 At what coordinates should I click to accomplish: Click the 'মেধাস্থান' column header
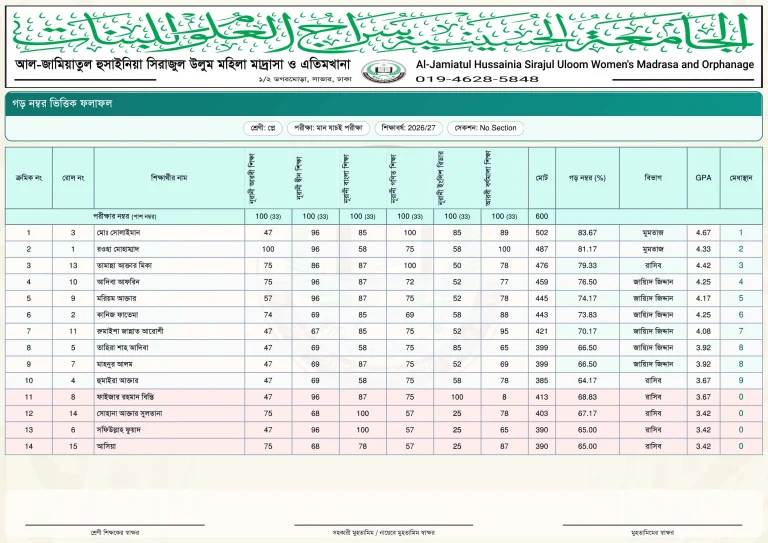tap(741, 178)
